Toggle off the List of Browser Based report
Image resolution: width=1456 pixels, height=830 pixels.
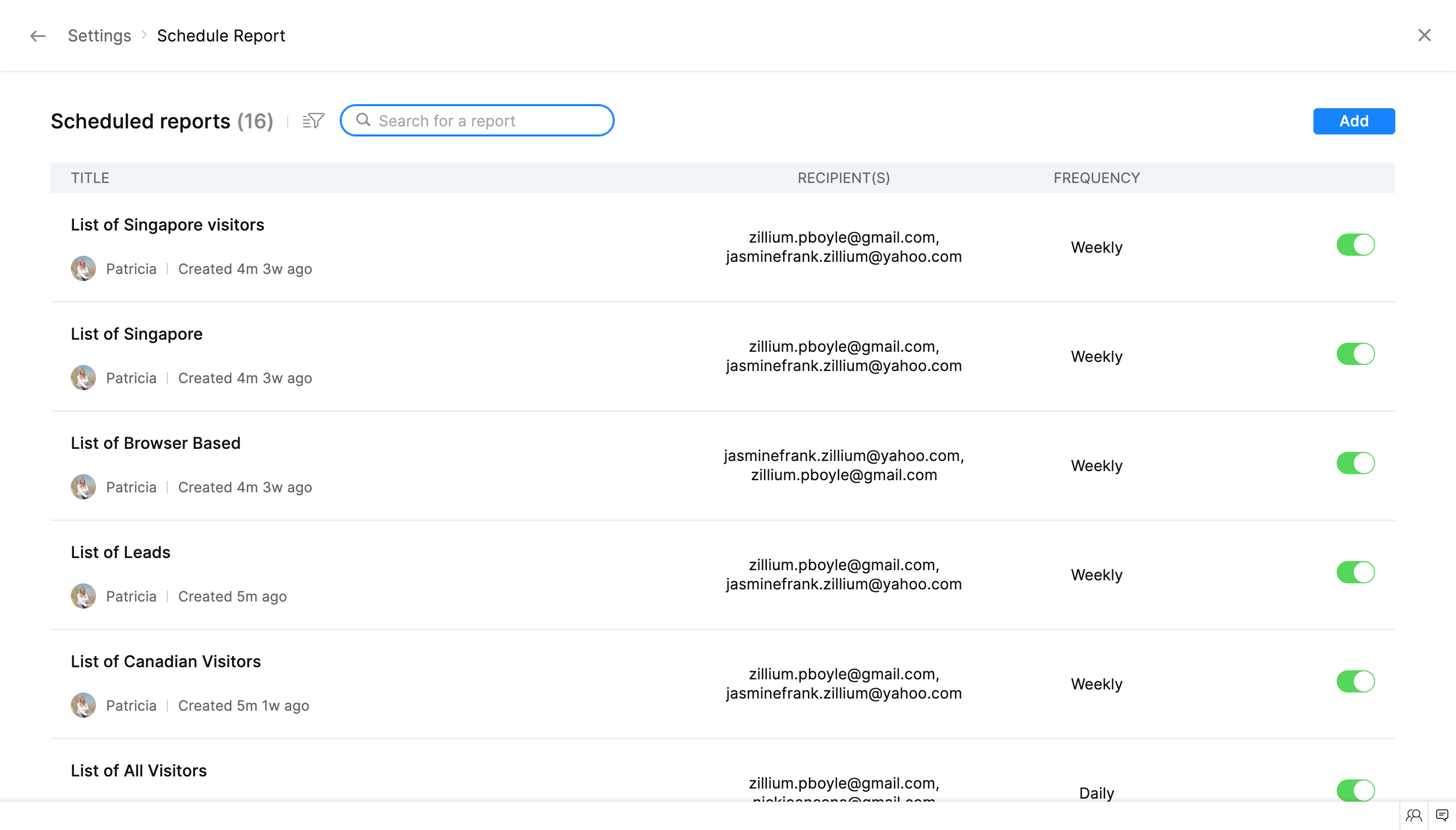point(1355,464)
